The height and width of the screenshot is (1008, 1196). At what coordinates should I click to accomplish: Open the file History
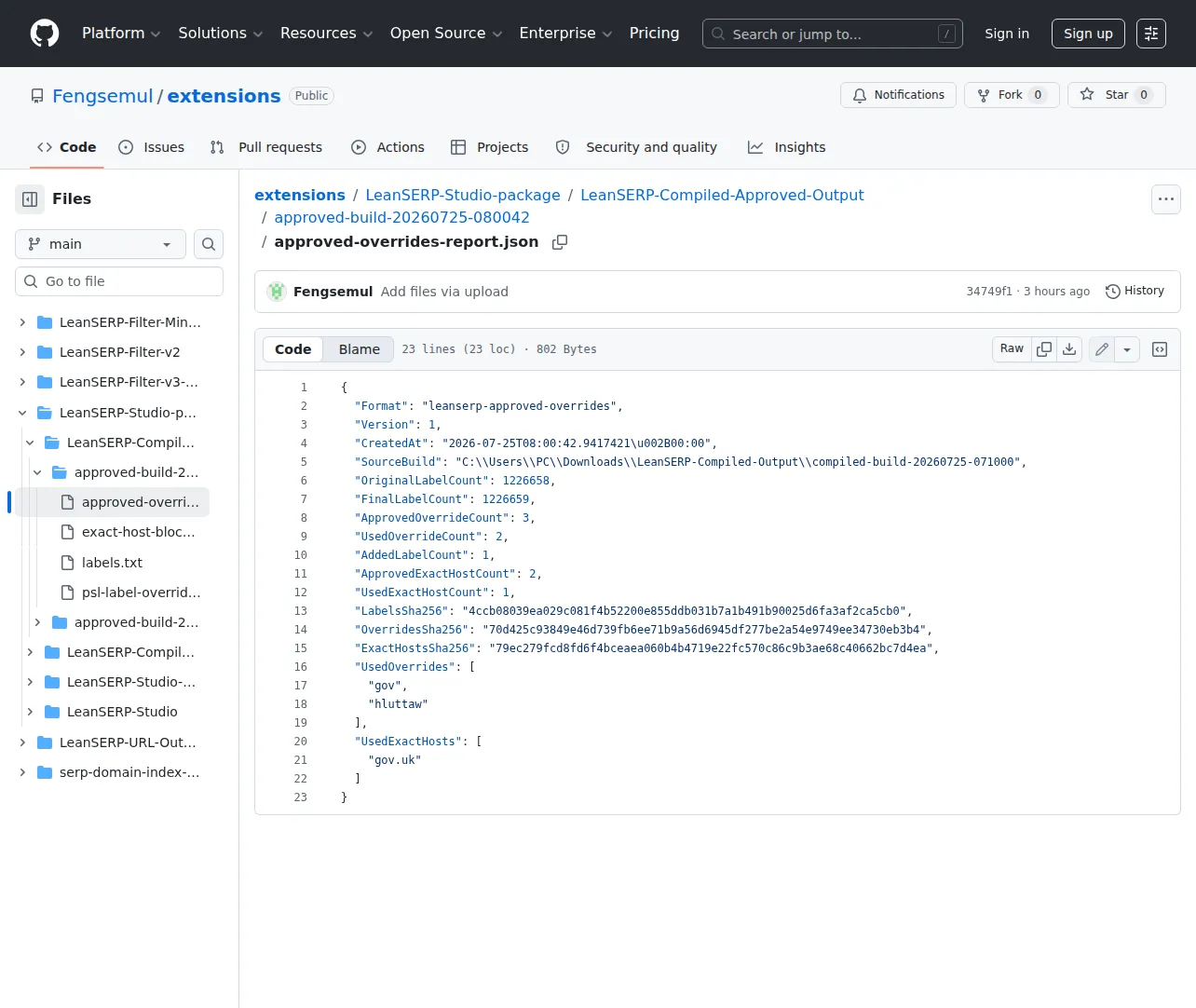tap(1135, 292)
